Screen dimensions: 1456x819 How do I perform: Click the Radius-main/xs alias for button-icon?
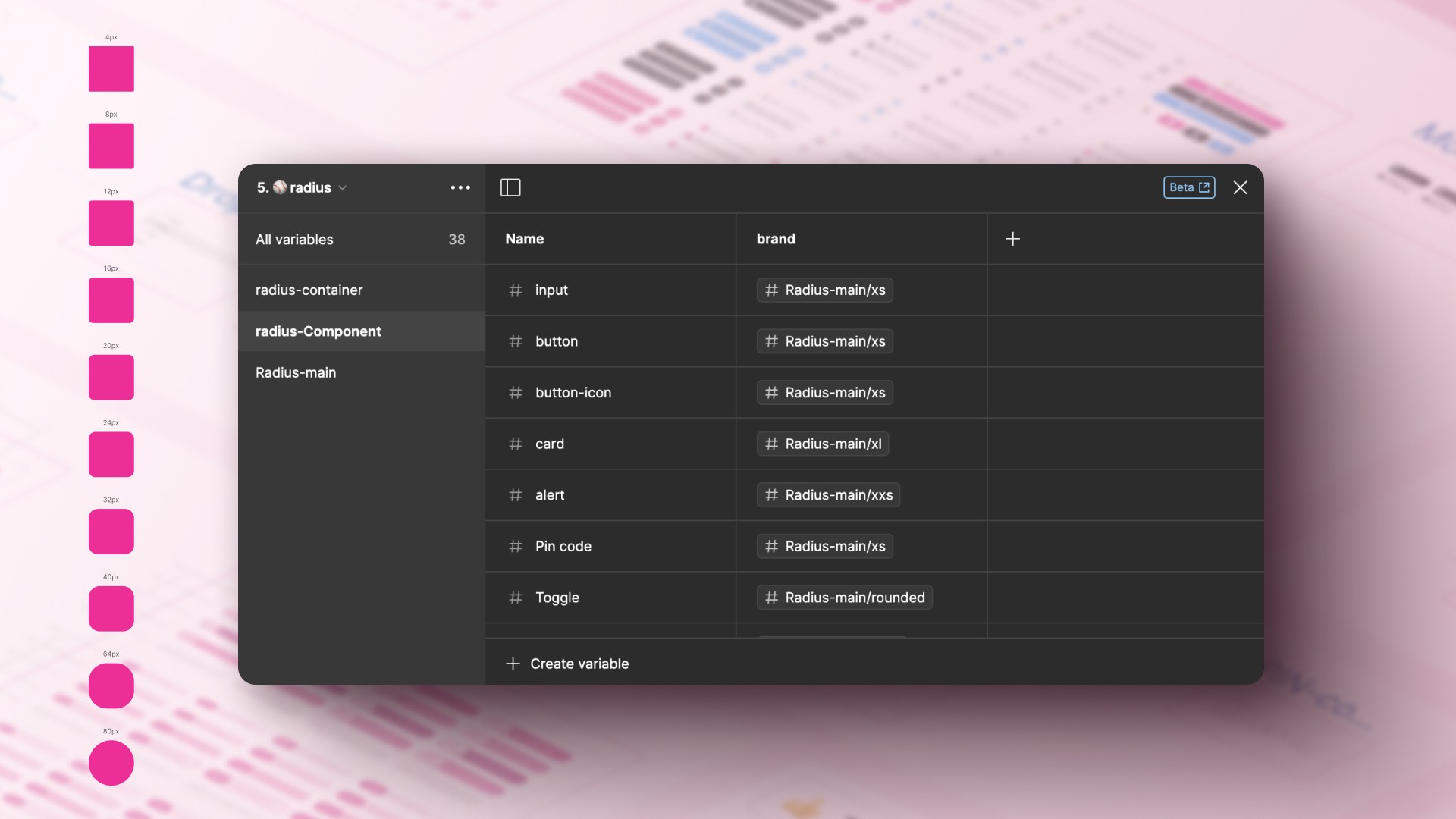pos(825,393)
